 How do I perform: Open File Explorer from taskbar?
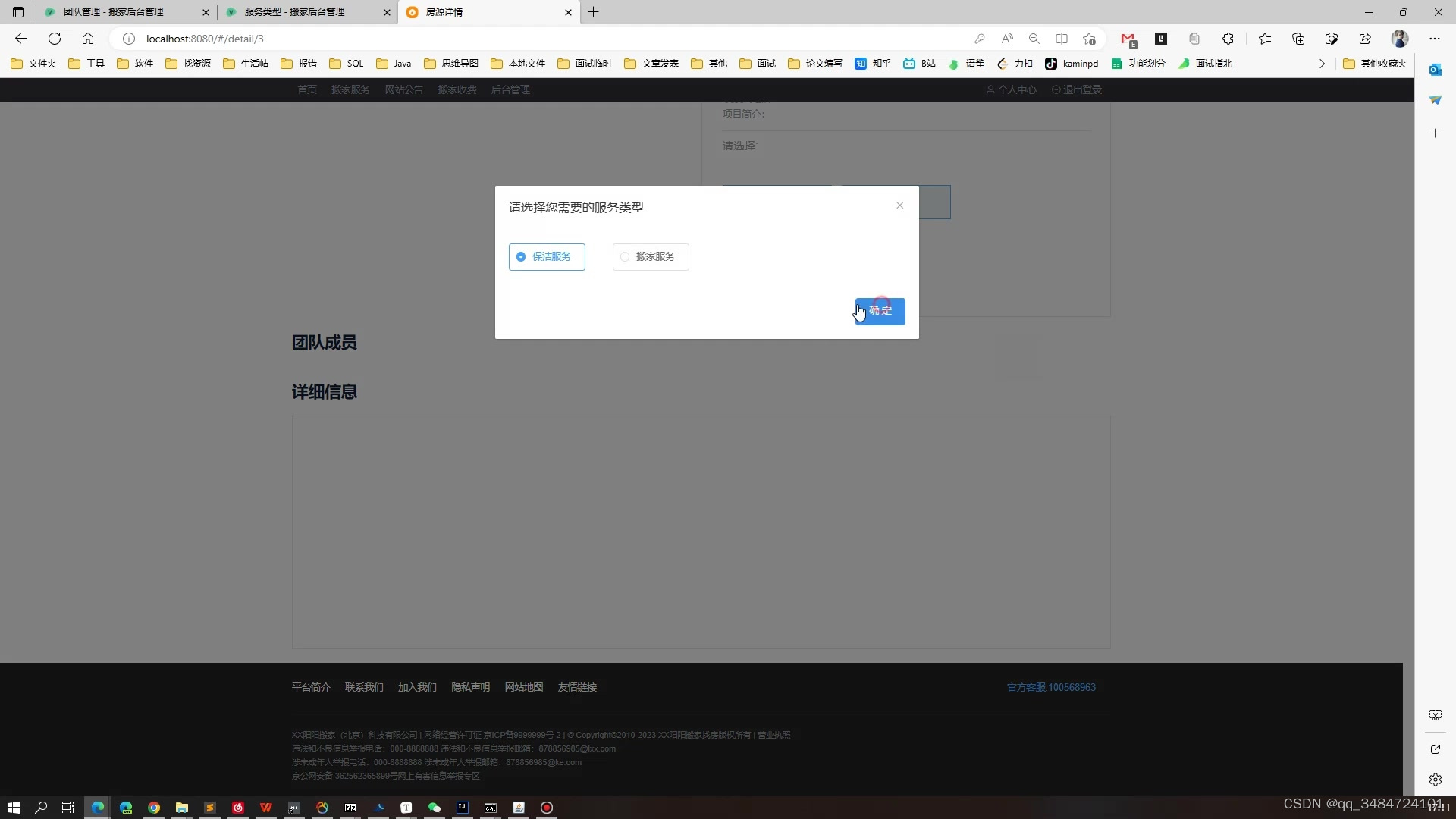point(182,808)
